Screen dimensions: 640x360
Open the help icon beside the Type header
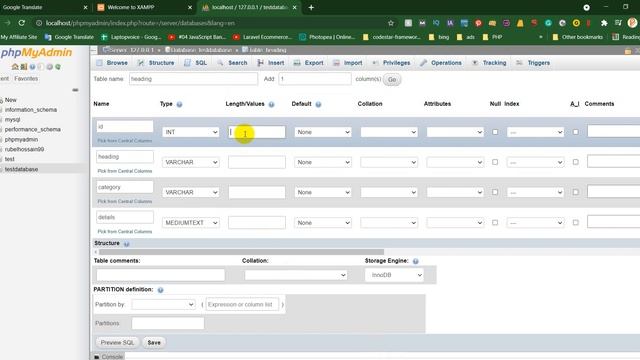(179, 104)
